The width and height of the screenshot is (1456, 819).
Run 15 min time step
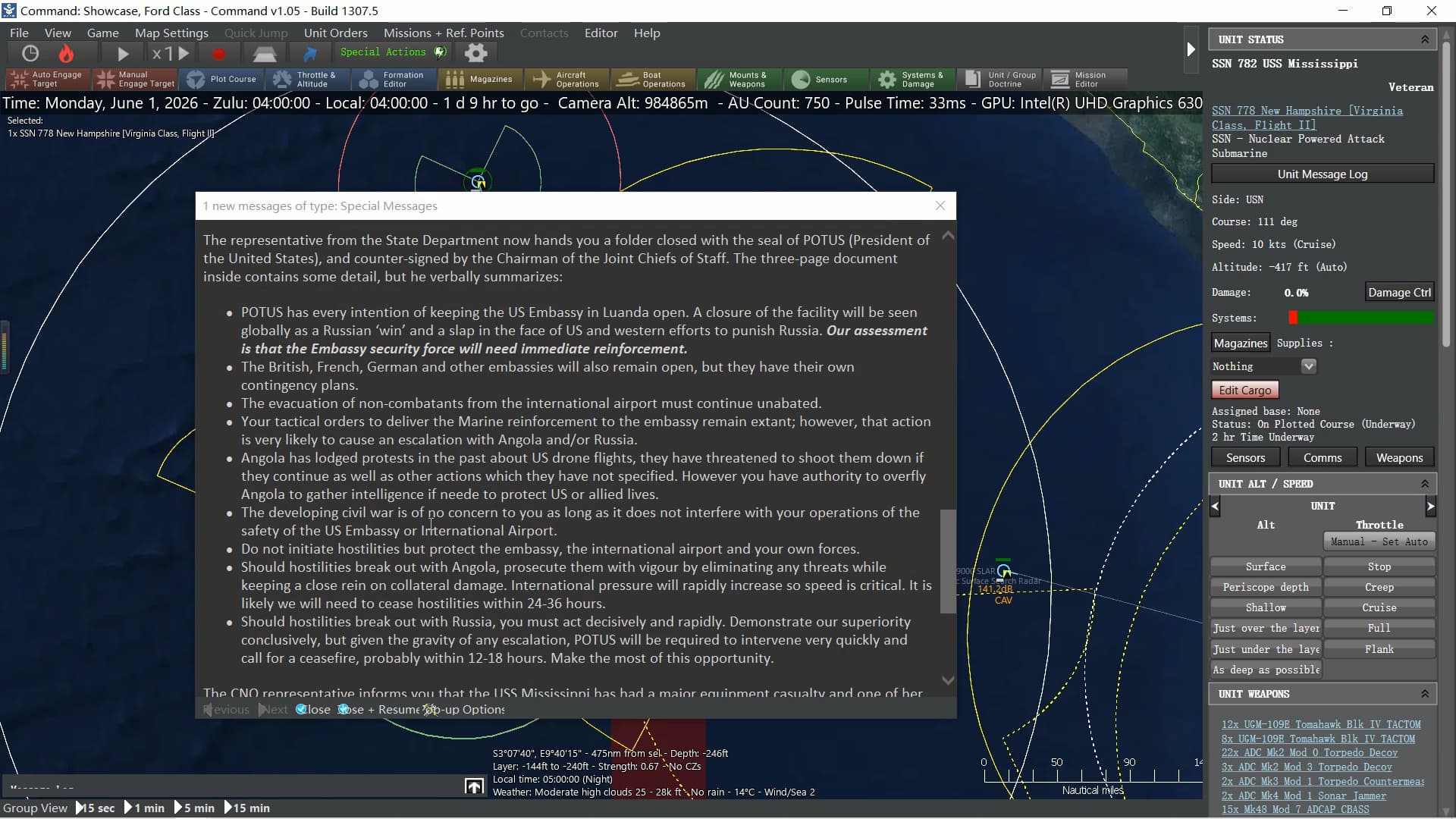click(x=247, y=808)
